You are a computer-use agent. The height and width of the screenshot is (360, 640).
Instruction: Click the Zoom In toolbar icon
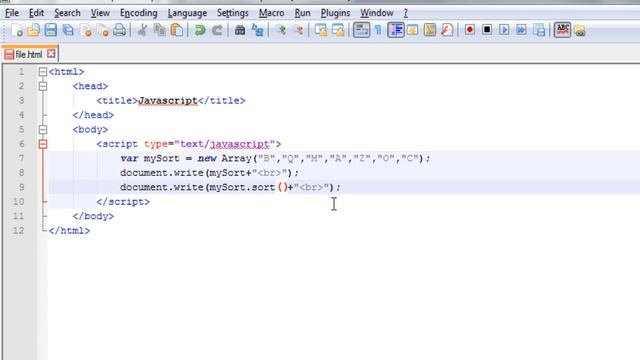(x=280, y=30)
